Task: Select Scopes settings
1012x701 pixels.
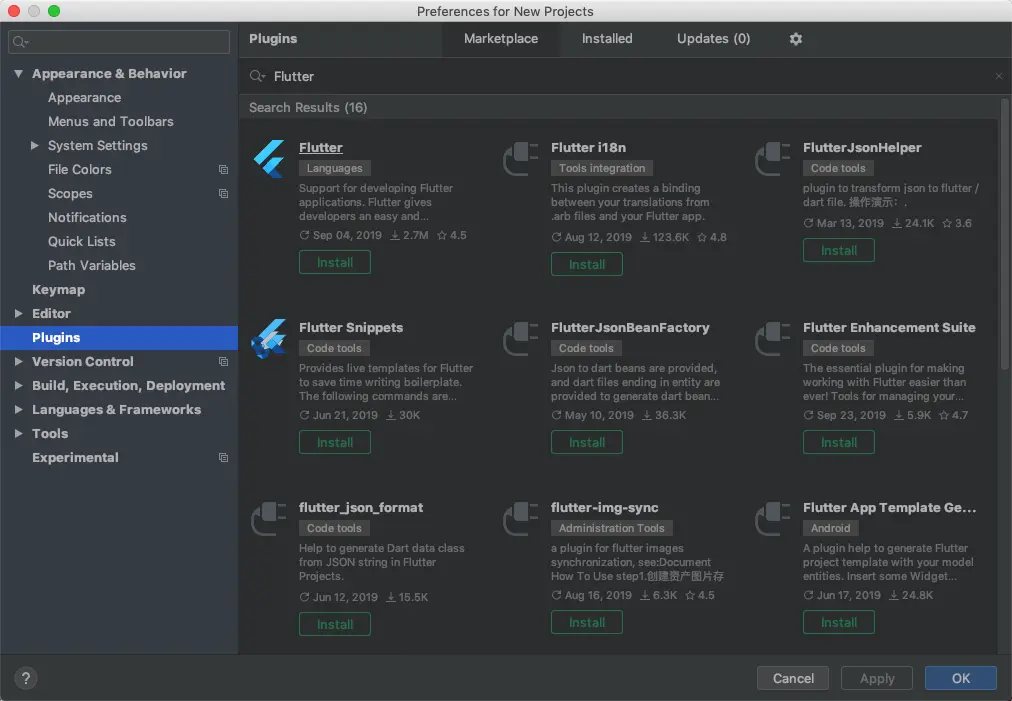Action: 70,194
